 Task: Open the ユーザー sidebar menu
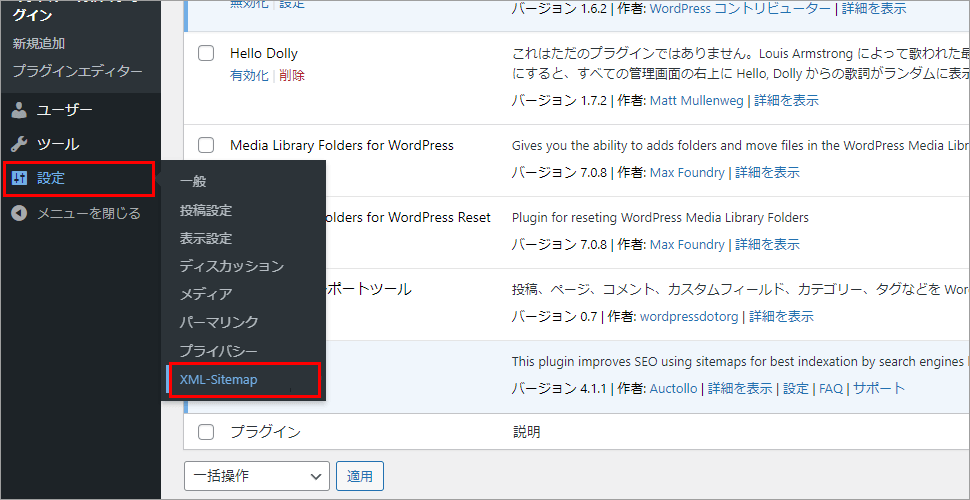pyautogui.click(x=65, y=111)
